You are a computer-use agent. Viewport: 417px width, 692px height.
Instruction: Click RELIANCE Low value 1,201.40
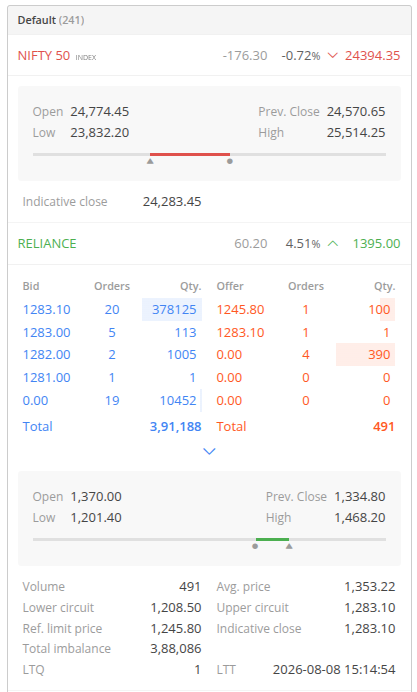(x=96, y=518)
